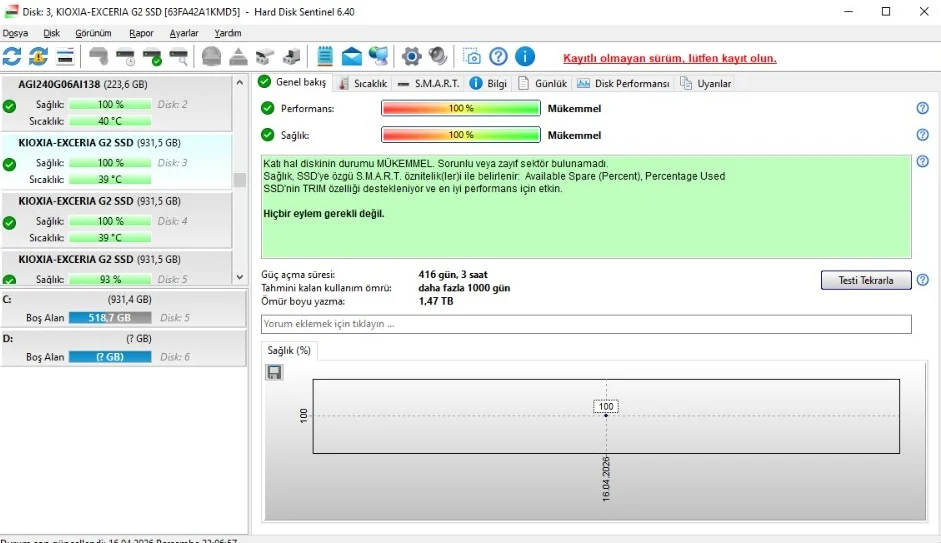941x543 pixels.
Task: Click the 93 % health bar of Disk 5
Action: coord(110,279)
